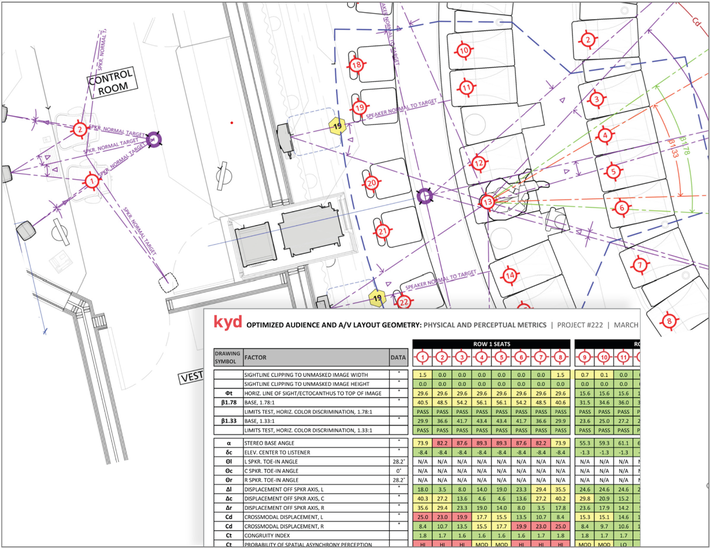
Task: Click the purple circle target near the control room
Action: pyautogui.click(x=155, y=143)
